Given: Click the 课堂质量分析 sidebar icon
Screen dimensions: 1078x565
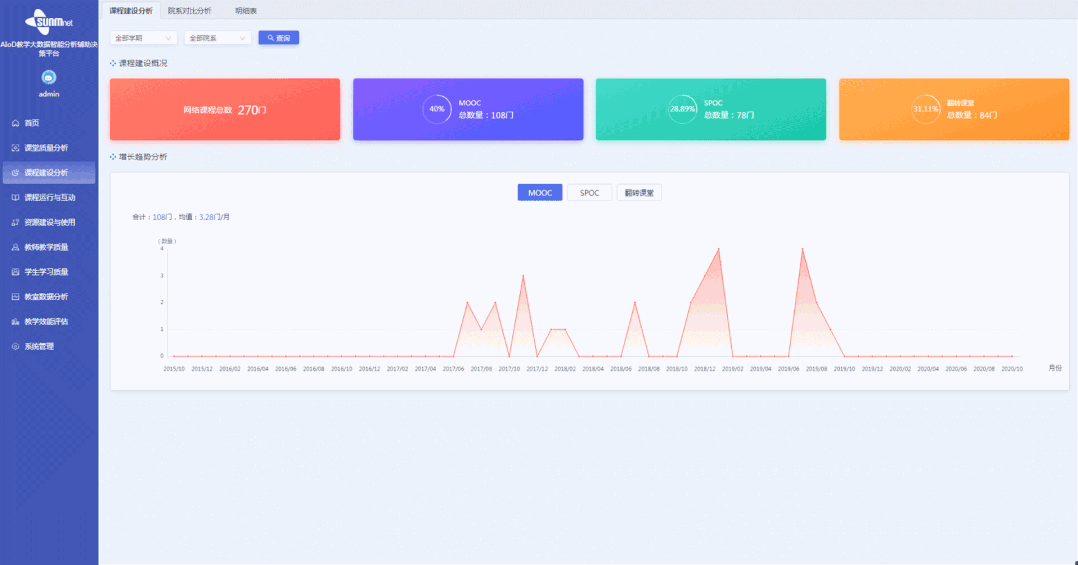Looking at the screenshot, I should click(15, 148).
